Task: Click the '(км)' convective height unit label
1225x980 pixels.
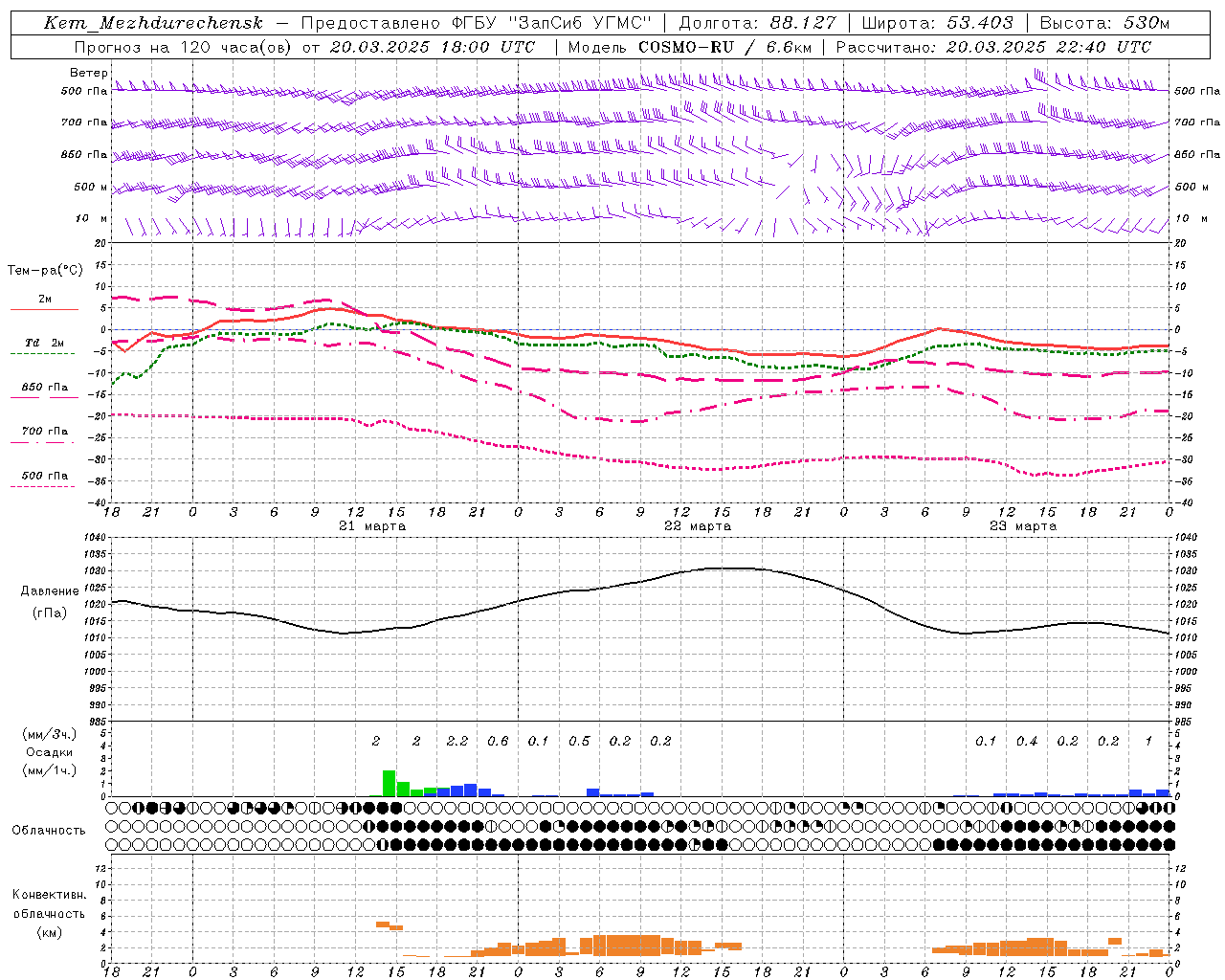Action: pyautogui.click(x=49, y=932)
